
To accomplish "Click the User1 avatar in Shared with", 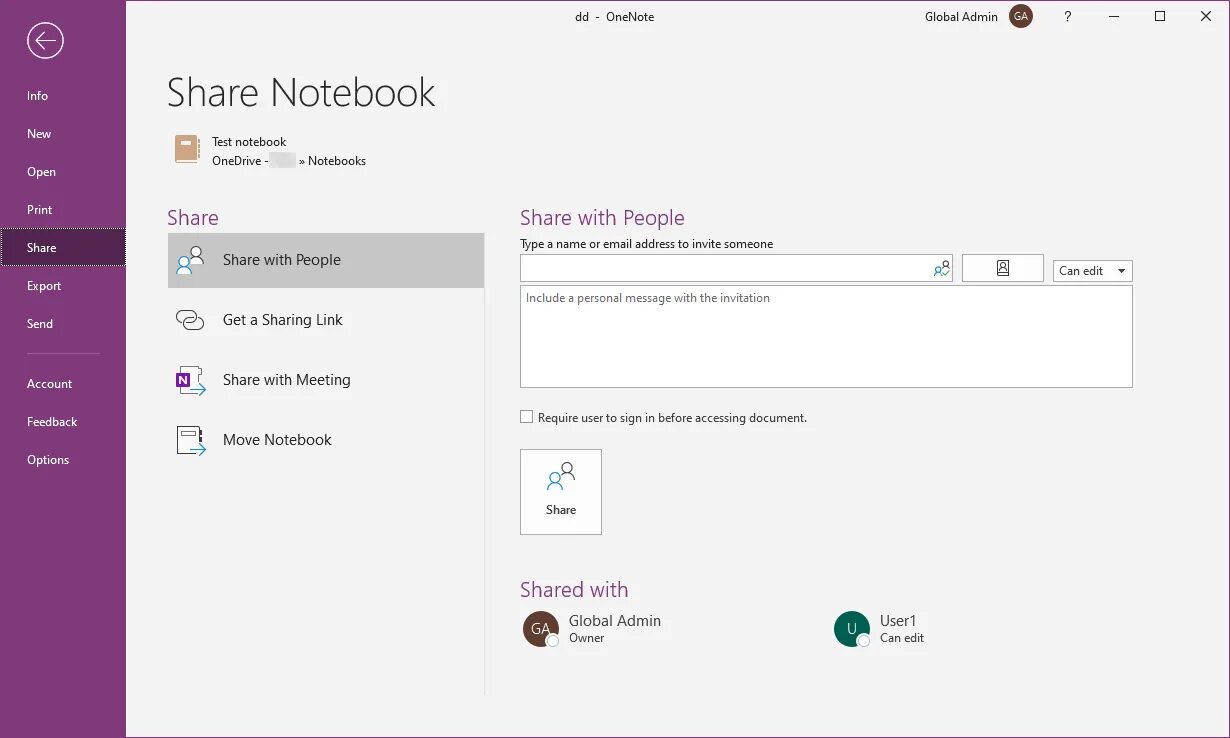I will point(852,629).
